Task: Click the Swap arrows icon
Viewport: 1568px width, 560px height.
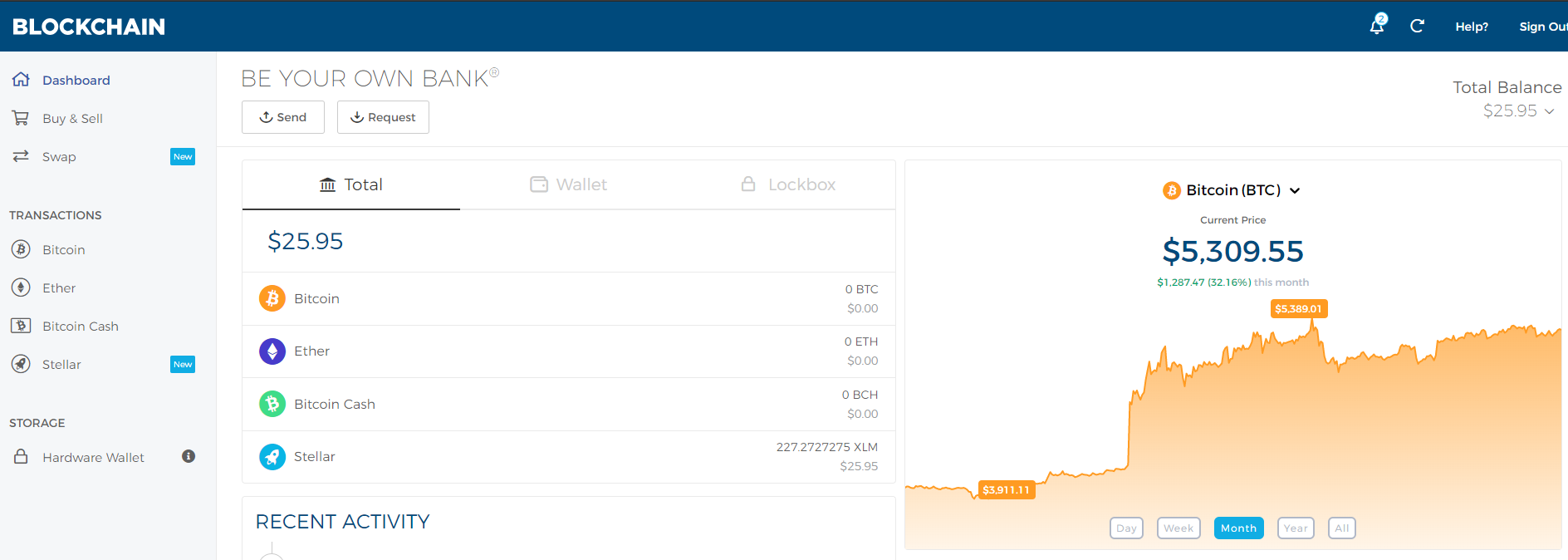Action: 21,156
